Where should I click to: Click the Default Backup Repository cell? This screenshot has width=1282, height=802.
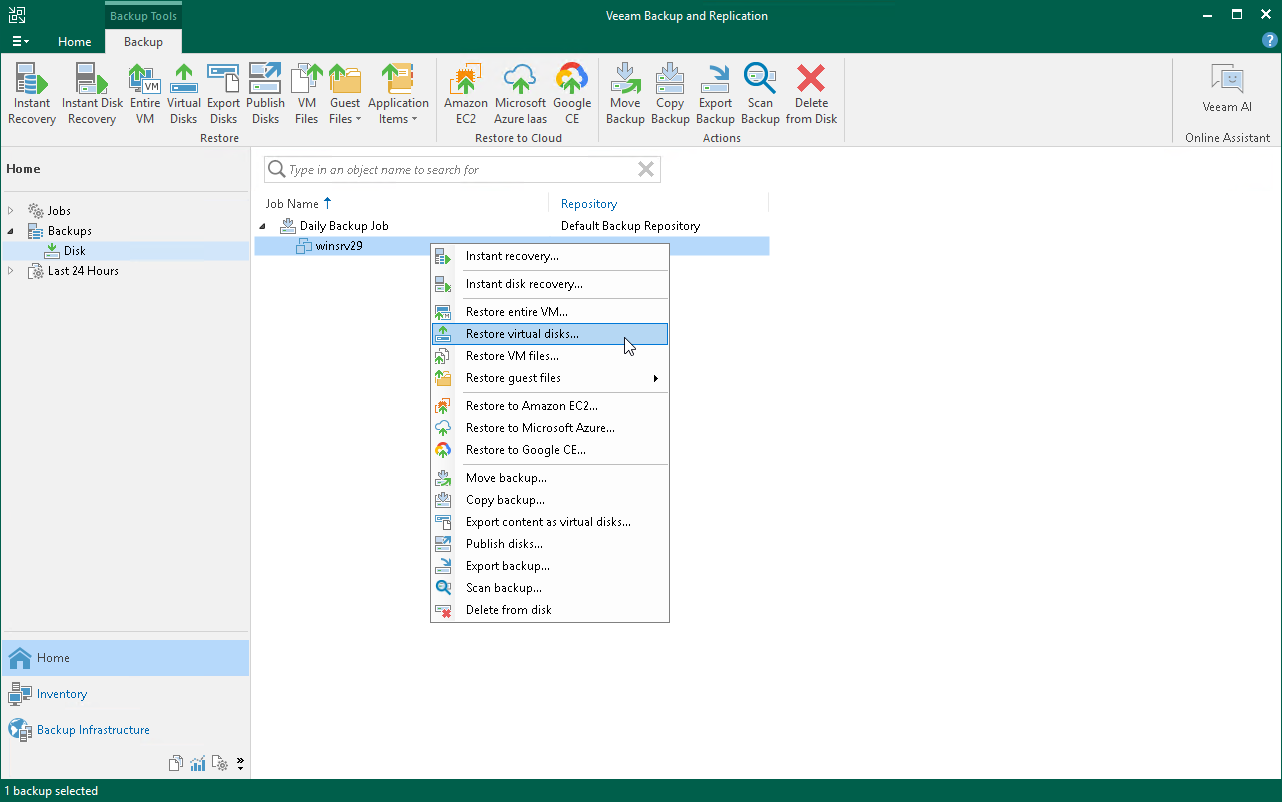(630, 226)
